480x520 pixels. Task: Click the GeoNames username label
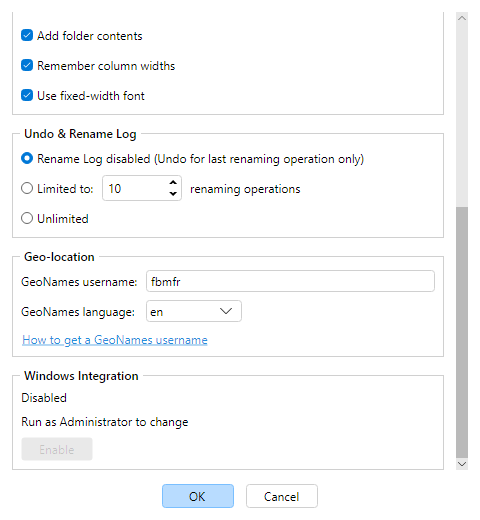click(79, 282)
